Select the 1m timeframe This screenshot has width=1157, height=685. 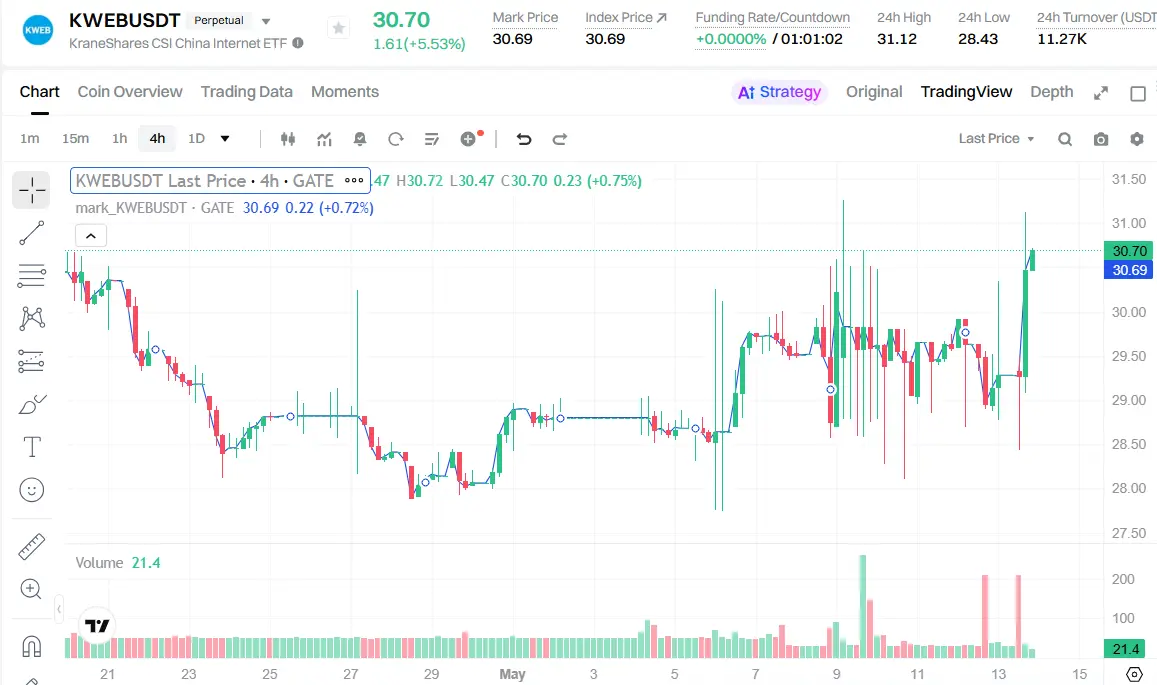click(x=30, y=139)
